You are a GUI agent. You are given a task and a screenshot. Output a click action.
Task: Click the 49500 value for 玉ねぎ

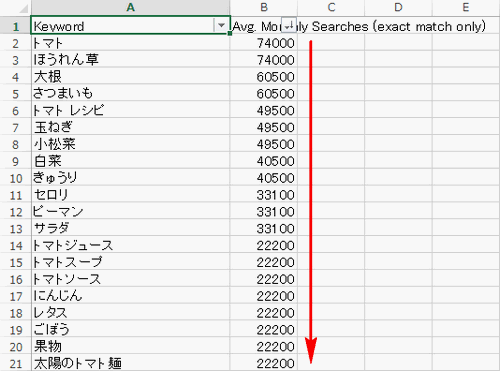pos(264,127)
